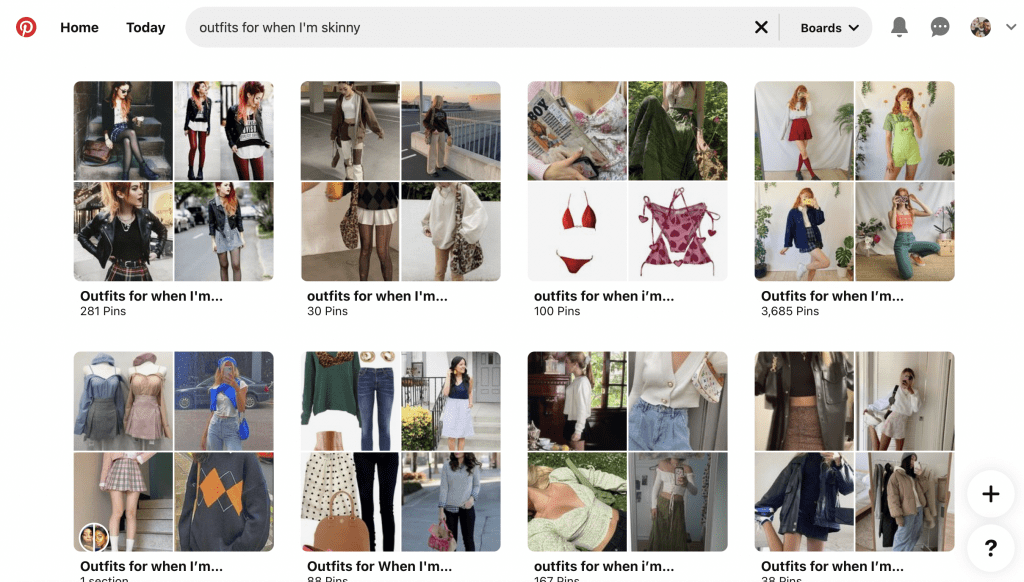Click the collaborator avatars on plaid skirt board
This screenshot has width=1024, height=582.
coord(93,537)
